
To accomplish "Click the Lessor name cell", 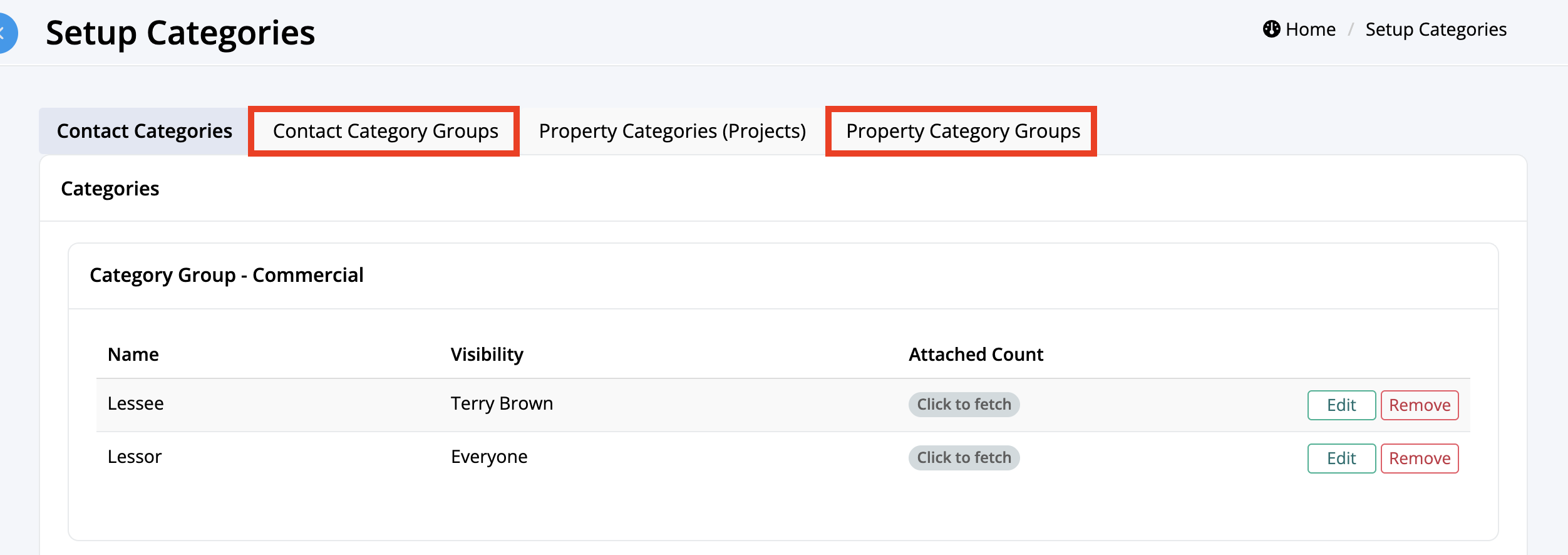I will point(134,457).
